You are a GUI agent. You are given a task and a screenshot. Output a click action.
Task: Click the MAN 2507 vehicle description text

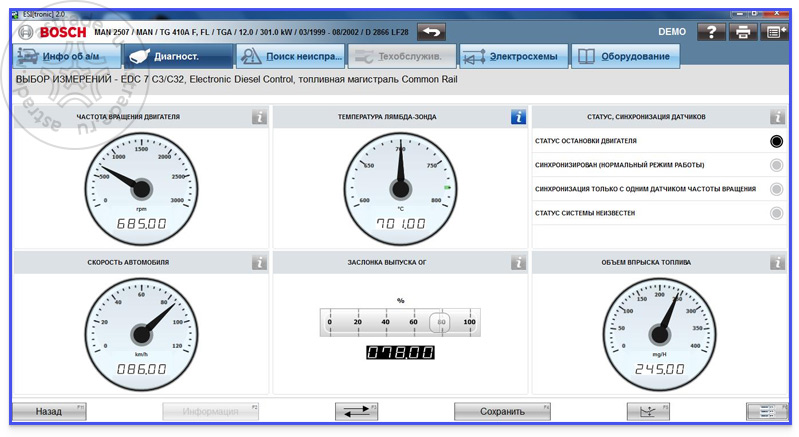click(251, 32)
